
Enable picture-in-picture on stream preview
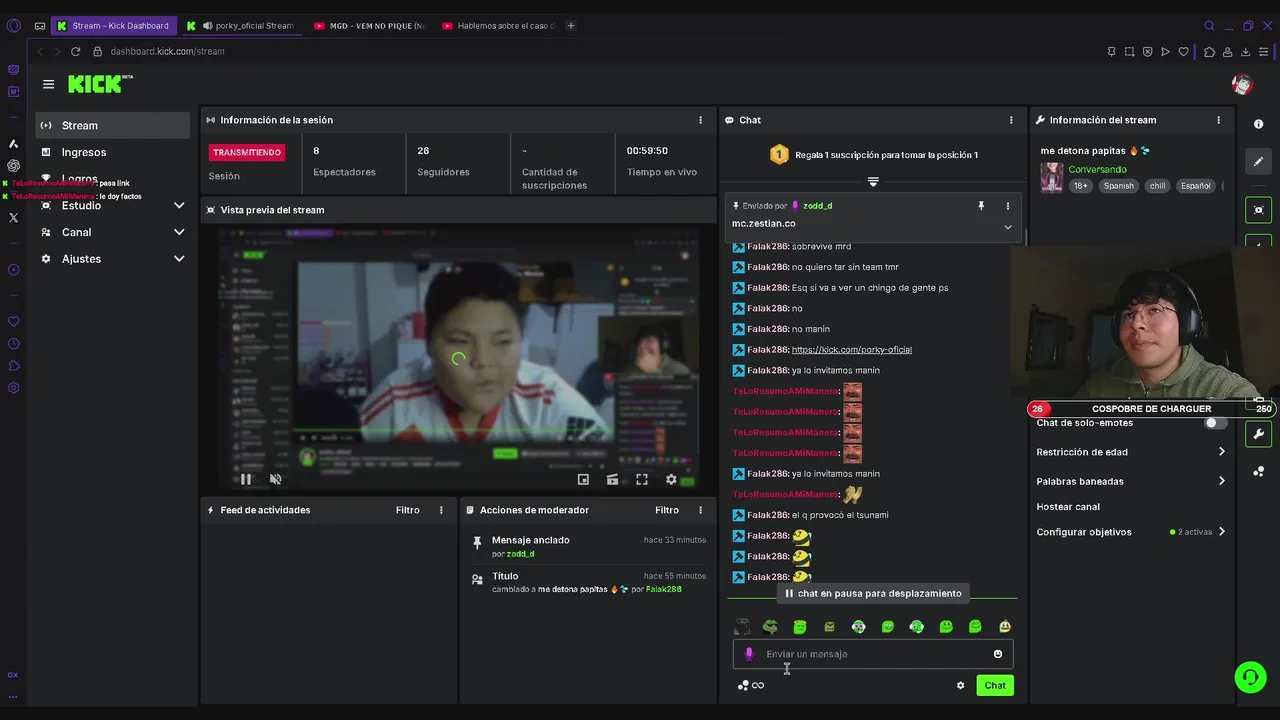[x=583, y=480]
